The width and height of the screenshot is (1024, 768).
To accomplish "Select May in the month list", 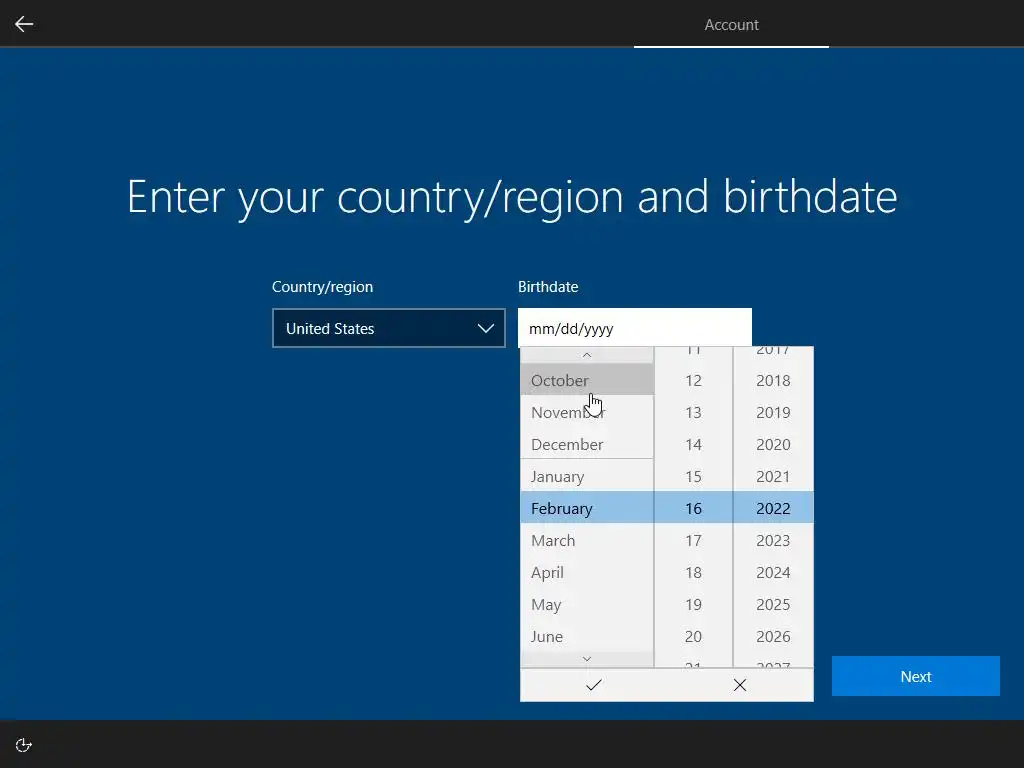I will point(586,604).
